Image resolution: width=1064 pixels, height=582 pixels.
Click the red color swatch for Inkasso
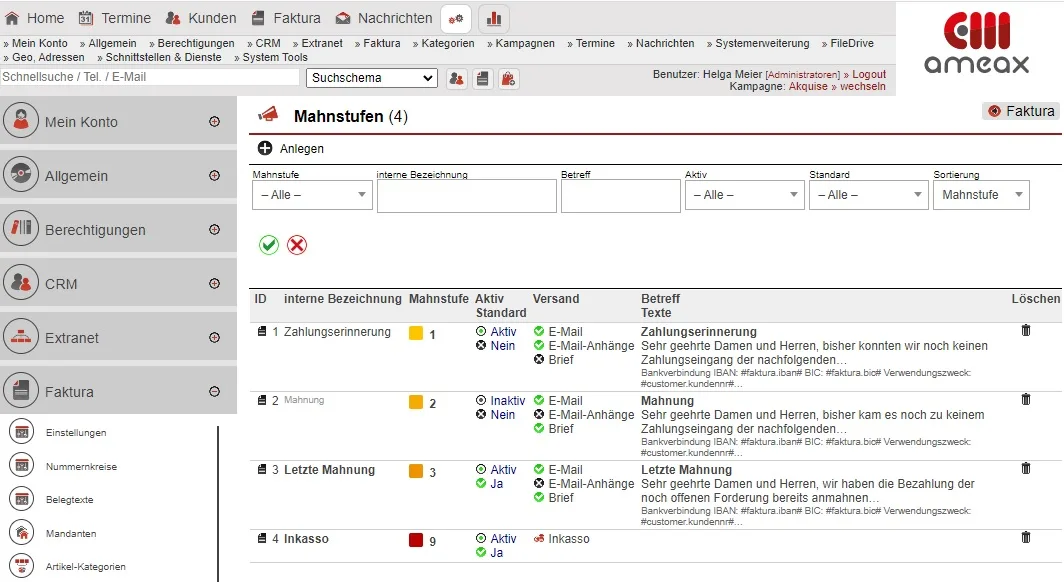(x=416, y=540)
